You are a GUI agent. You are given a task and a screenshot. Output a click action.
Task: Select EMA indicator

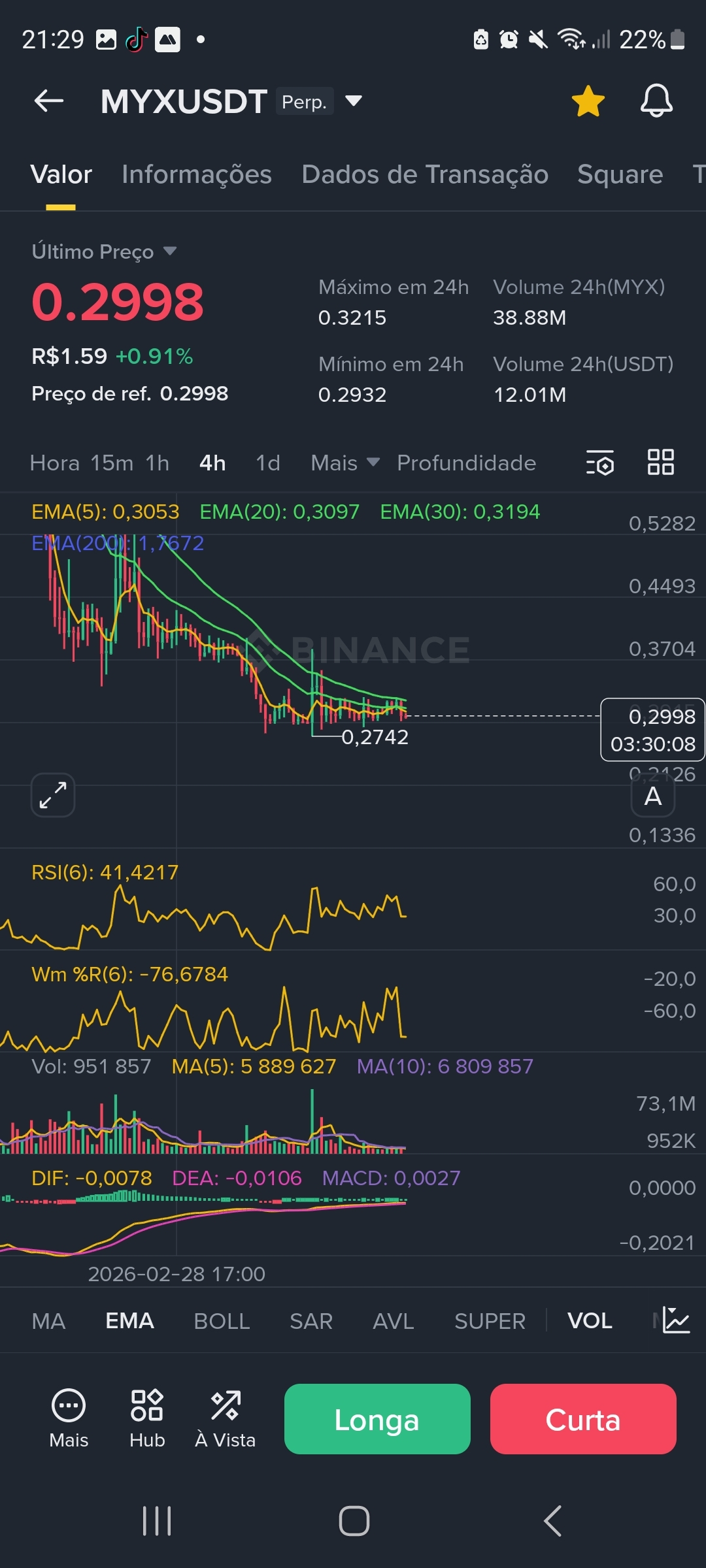click(x=129, y=1321)
